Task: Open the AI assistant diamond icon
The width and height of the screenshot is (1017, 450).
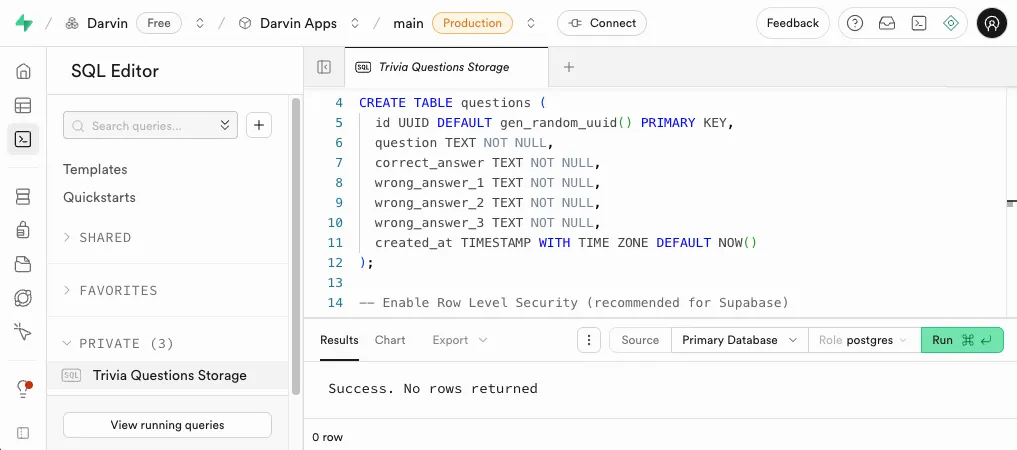Action: pyautogui.click(x=951, y=23)
